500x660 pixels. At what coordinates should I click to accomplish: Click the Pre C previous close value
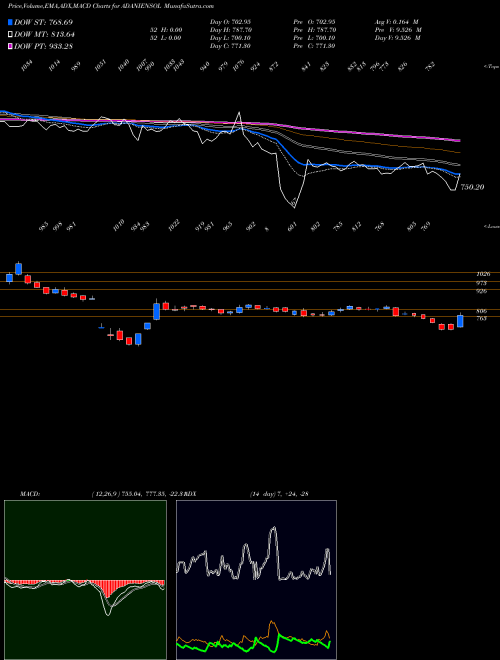tap(314, 46)
